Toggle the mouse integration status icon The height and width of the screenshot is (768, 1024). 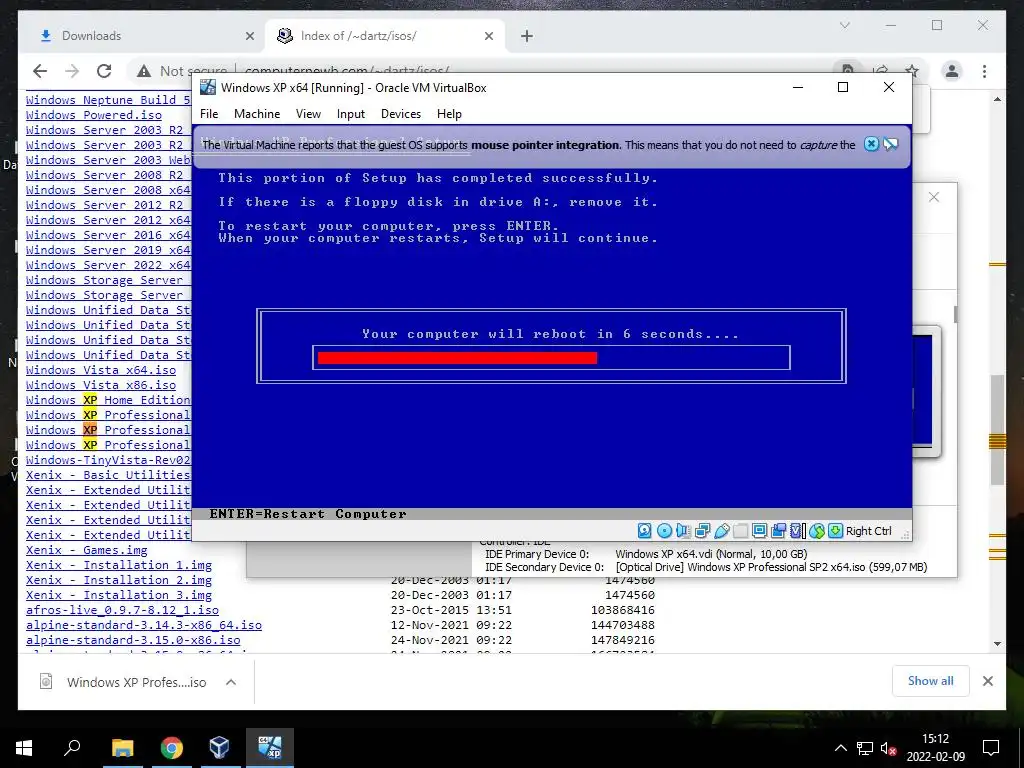(816, 531)
